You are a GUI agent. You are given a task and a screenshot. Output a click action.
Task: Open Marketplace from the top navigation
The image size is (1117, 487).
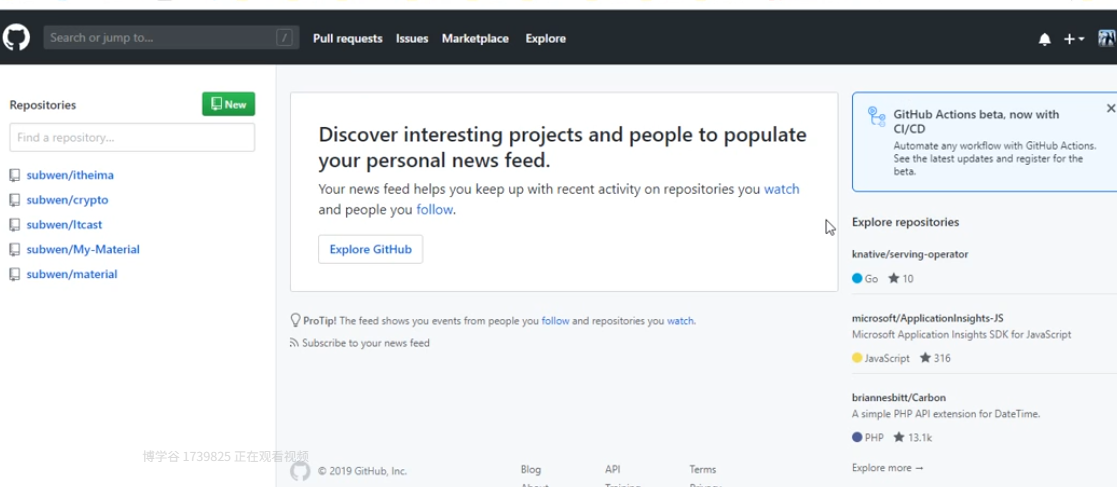click(475, 38)
